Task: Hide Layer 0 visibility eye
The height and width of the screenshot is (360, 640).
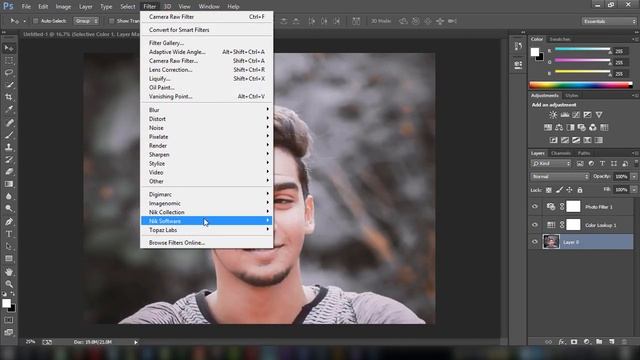Action: click(535, 242)
